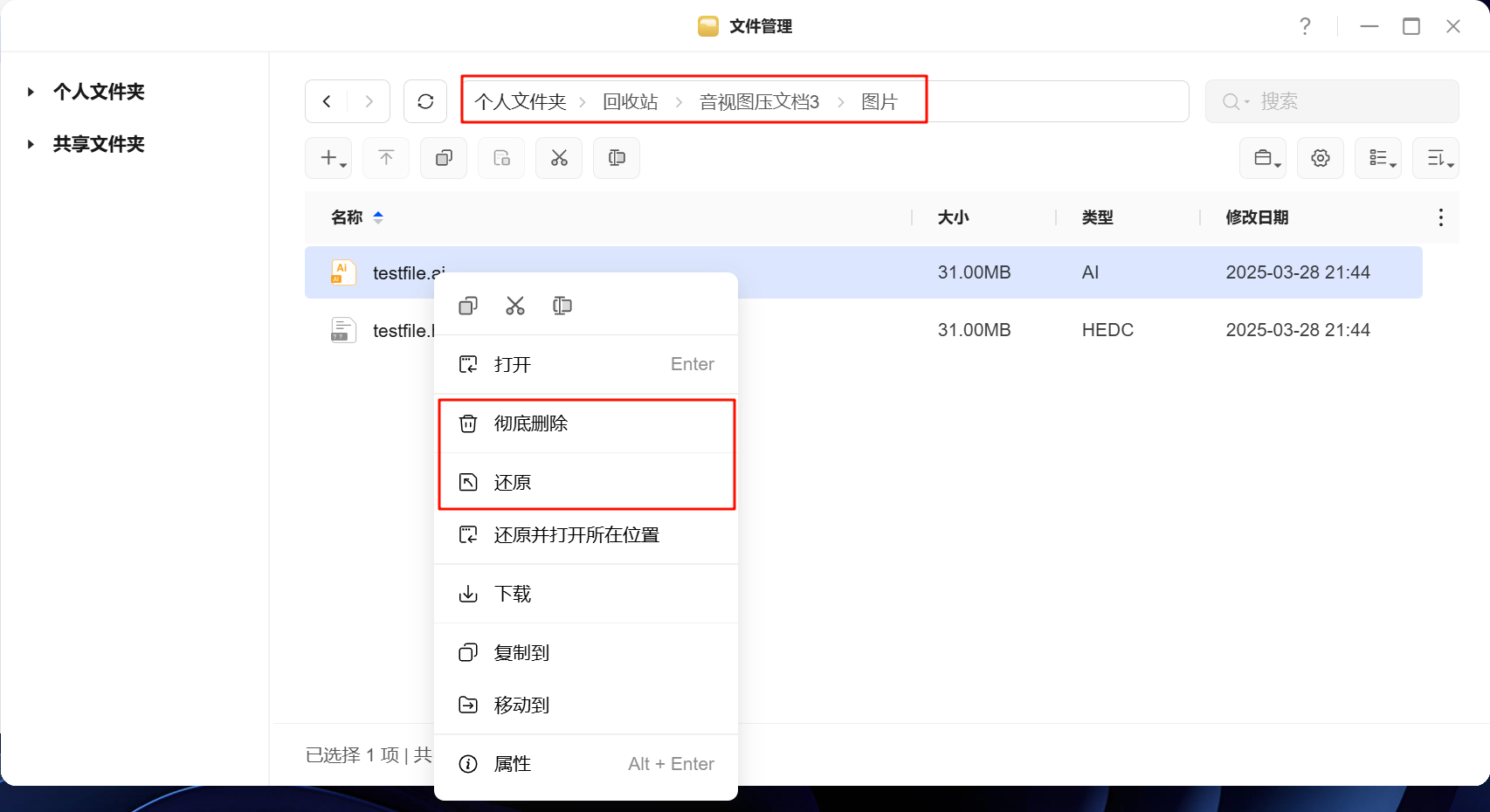
Task: Choose 还原 in the context menu
Action: click(x=513, y=483)
